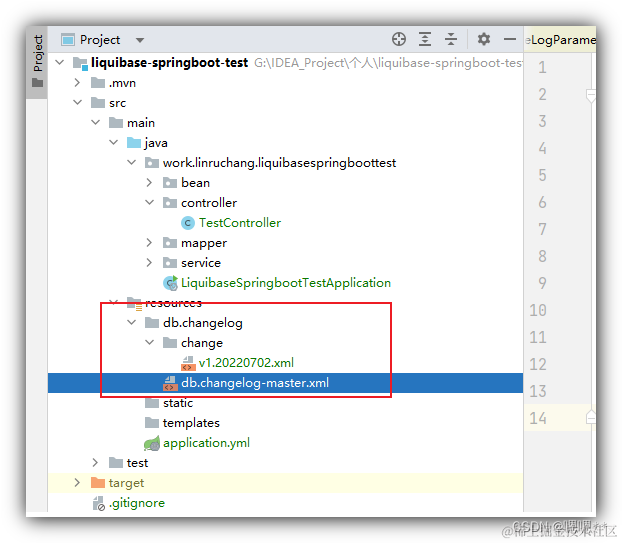Open the Project view dropdown arrow
This screenshot has width=622, height=543.
[x=140, y=40]
